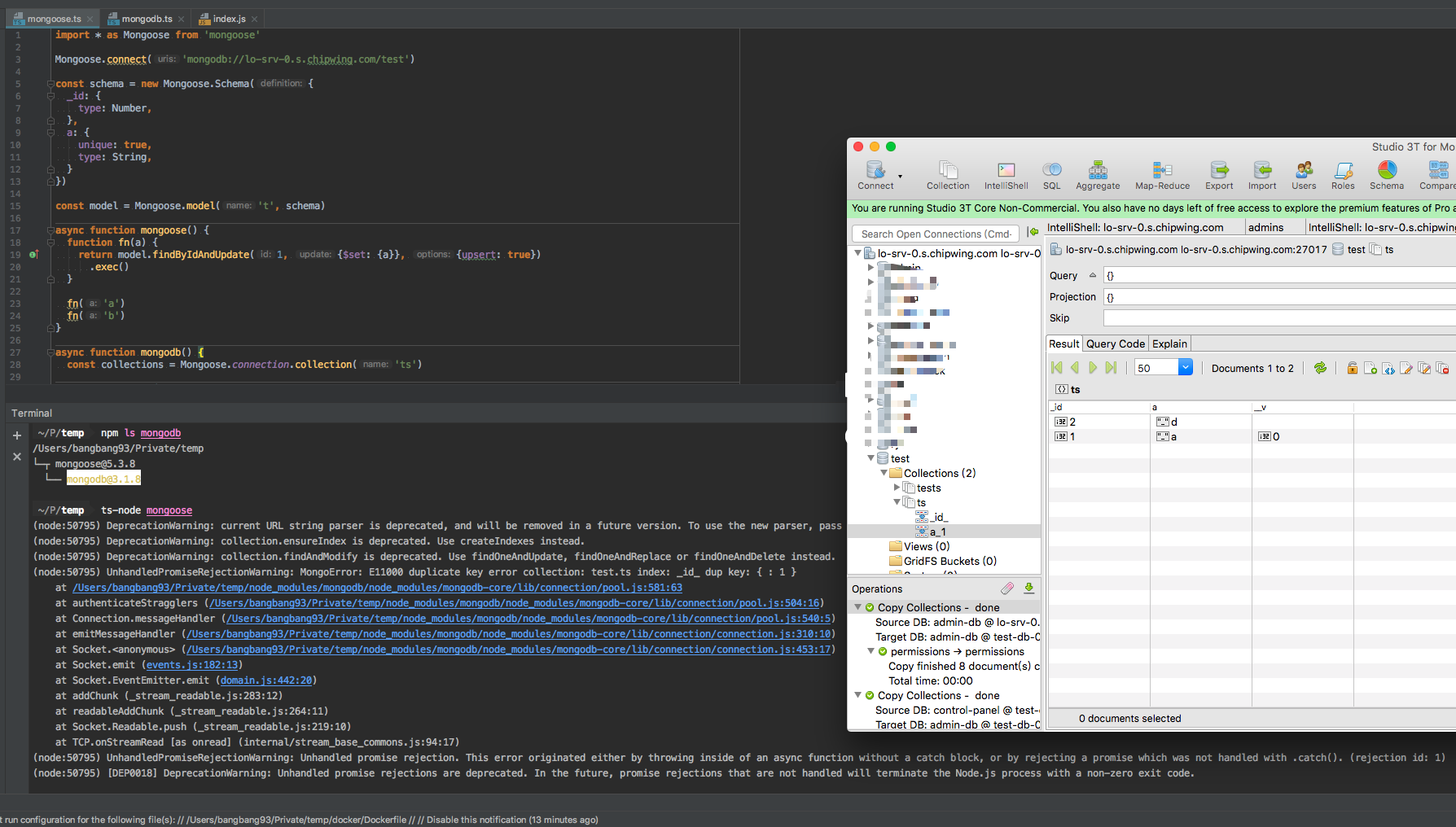Refresh query results with the green arrows icon
The height and width of the screenshot is (827, 1456).
[1320, 367]
